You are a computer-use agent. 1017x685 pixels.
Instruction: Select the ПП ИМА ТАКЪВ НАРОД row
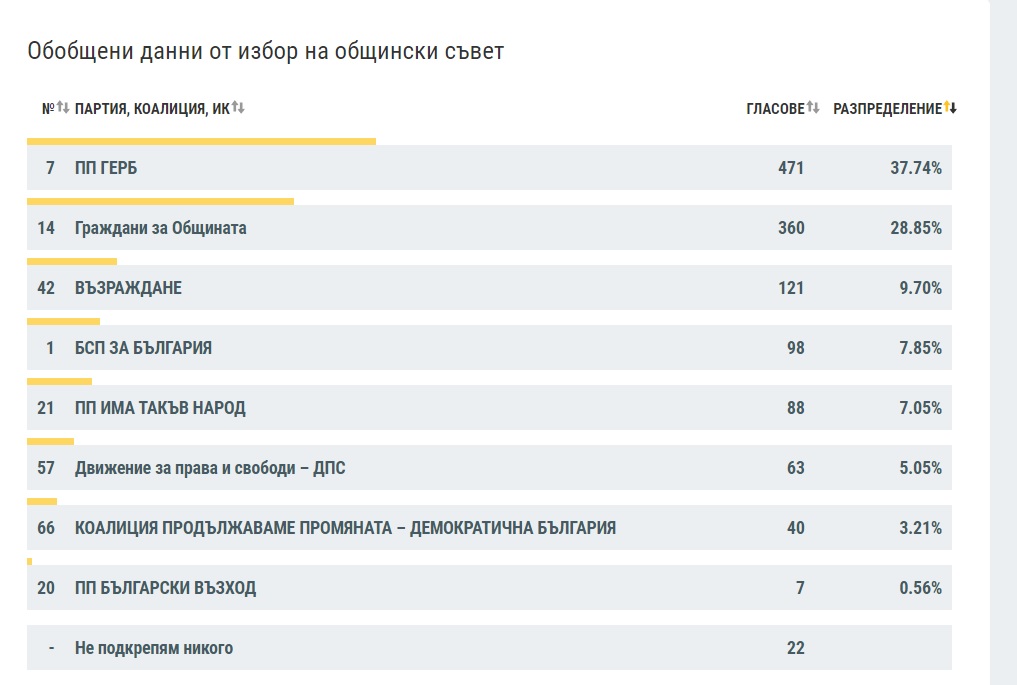pos(489,407)
